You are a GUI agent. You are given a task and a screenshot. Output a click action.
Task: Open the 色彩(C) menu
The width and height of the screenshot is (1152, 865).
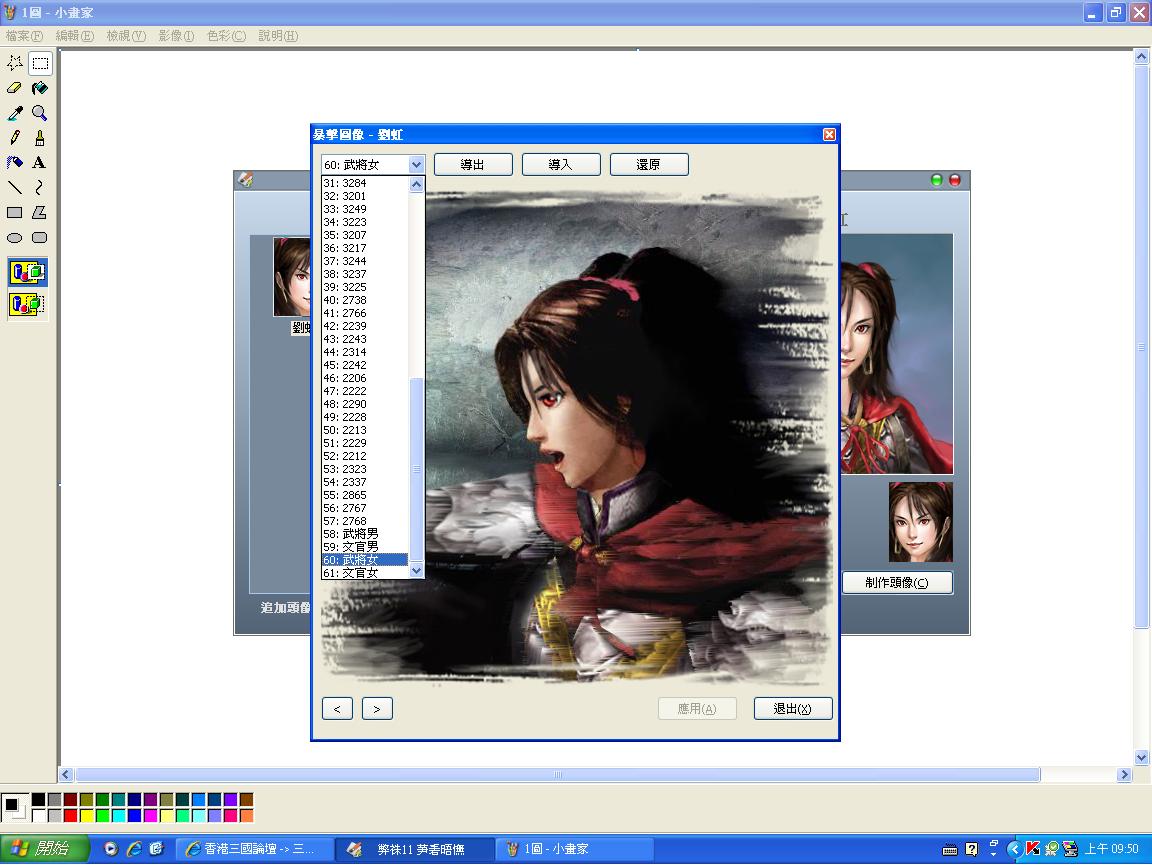226,36
